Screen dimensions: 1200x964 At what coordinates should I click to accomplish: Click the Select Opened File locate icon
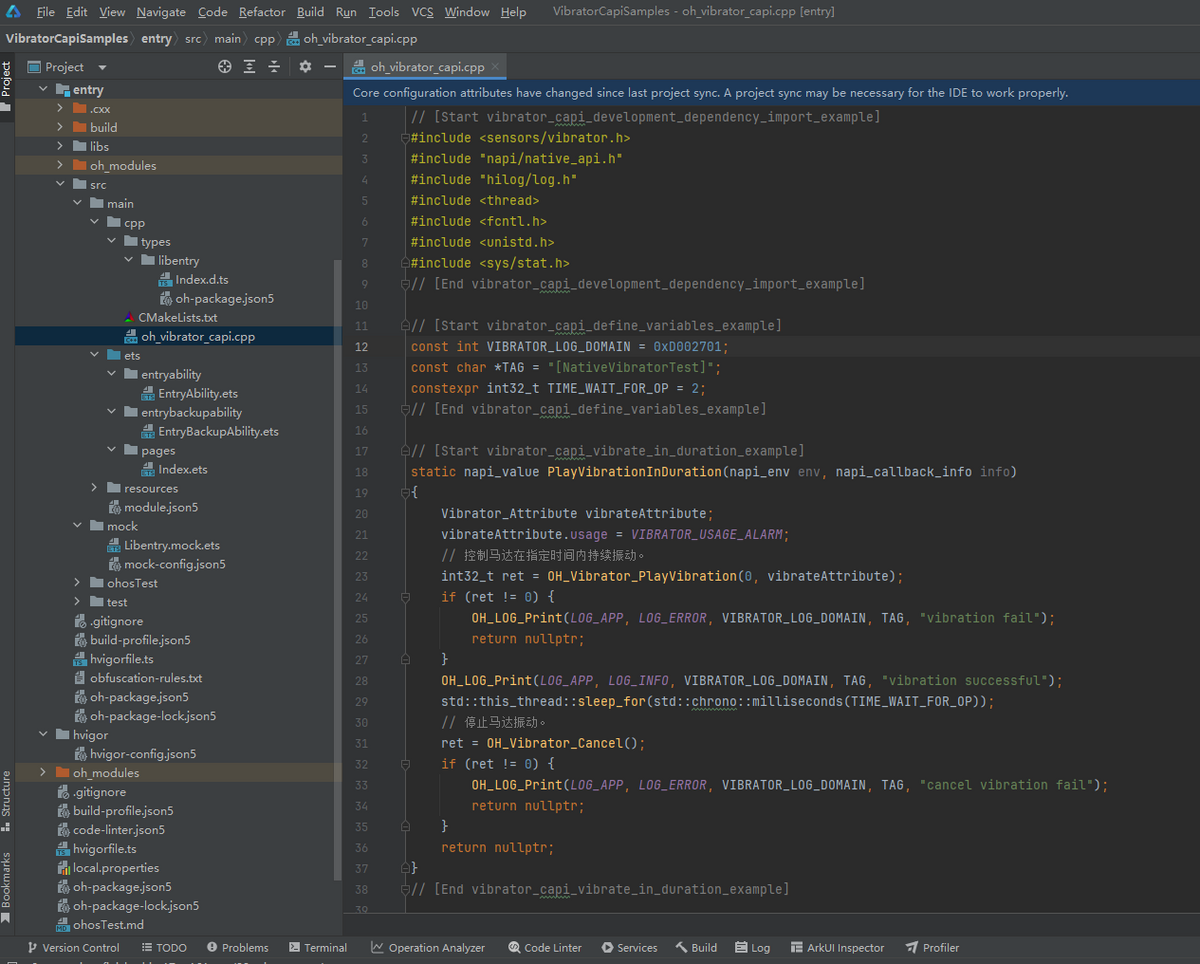pyautogui.click(x=225, y=67)
